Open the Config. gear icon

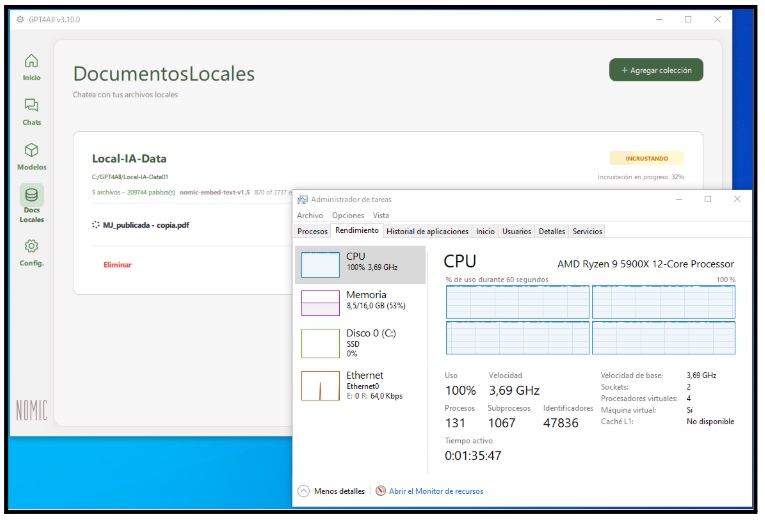tap(32, 246)
